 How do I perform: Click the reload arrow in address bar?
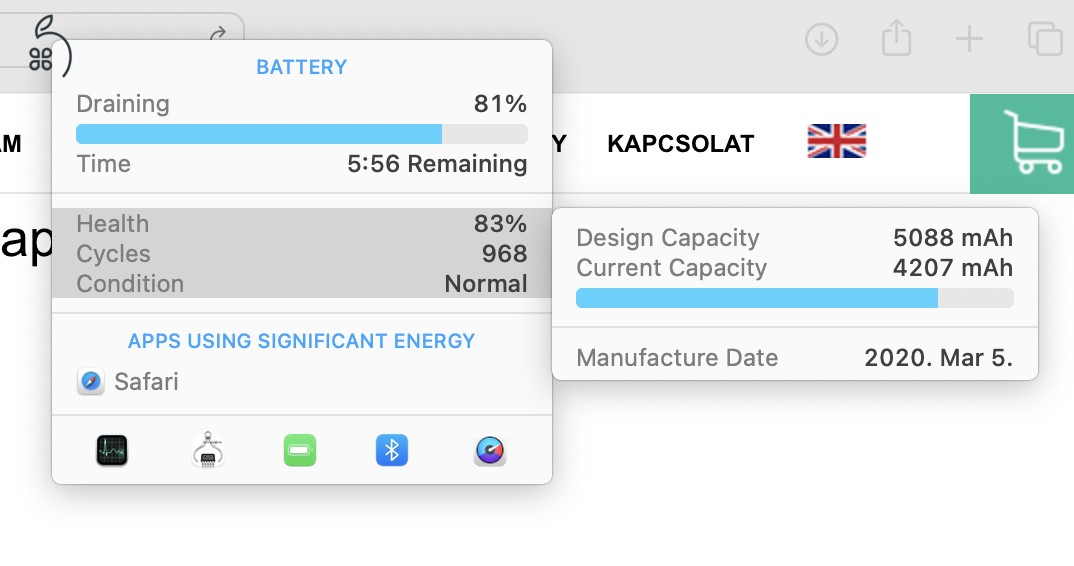[218, 34]
